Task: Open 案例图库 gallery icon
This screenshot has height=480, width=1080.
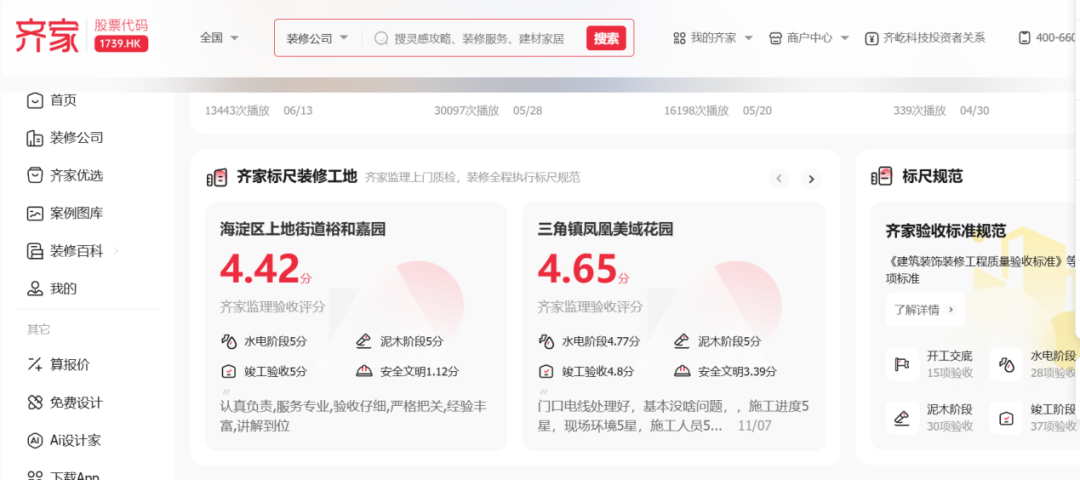Action: (36, 213)
